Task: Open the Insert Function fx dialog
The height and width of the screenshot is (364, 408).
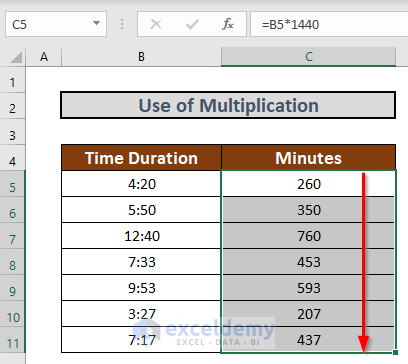Action: 228,24
